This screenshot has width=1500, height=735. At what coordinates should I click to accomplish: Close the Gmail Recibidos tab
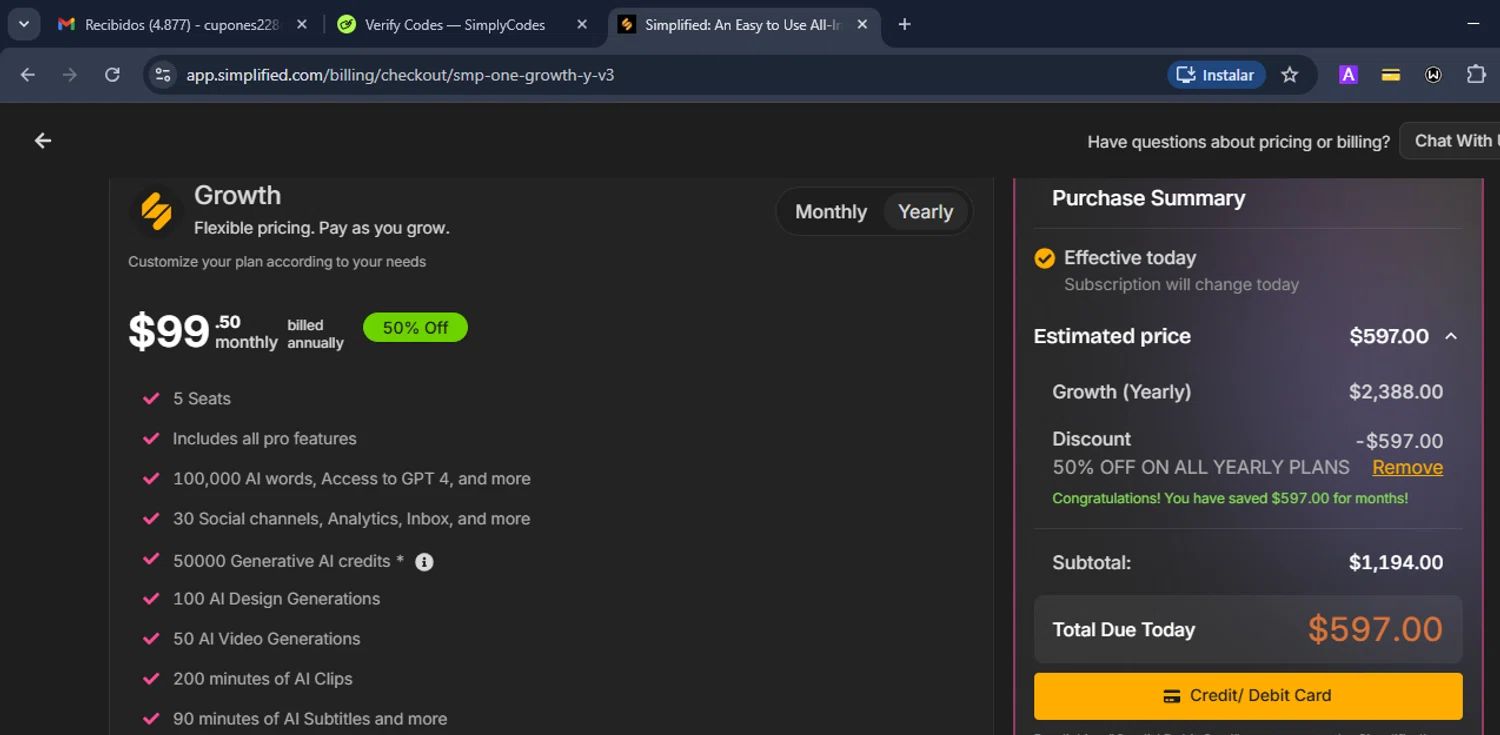302,24
